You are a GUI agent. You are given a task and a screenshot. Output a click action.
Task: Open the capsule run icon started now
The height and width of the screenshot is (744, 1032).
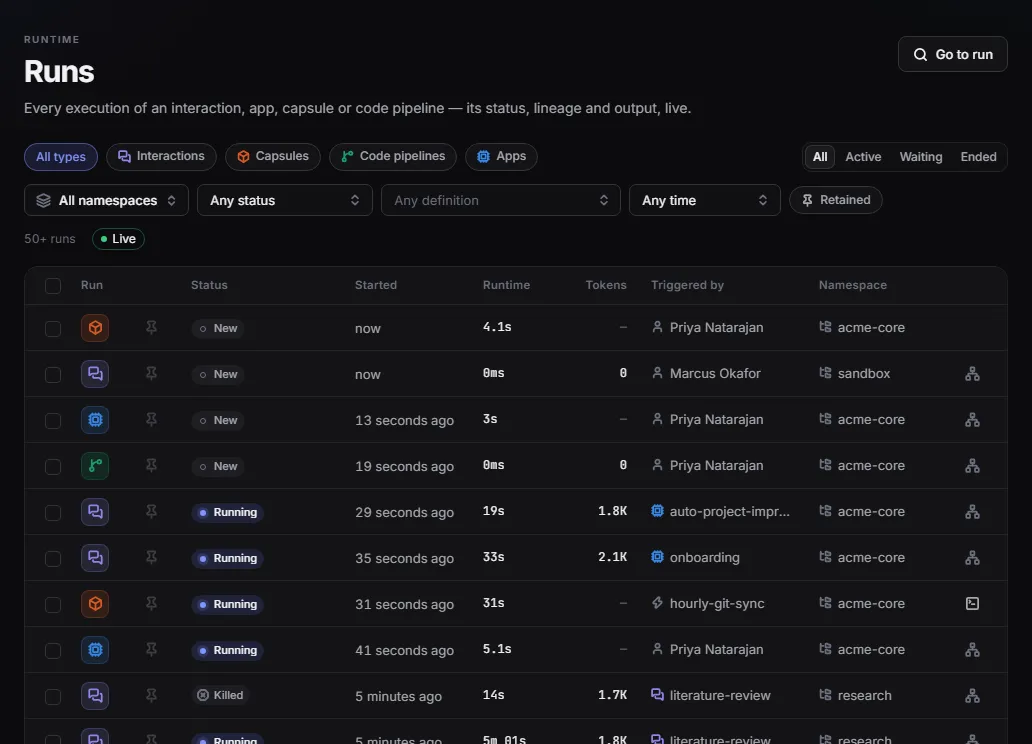pyautogui.click(x=95, y=328)
